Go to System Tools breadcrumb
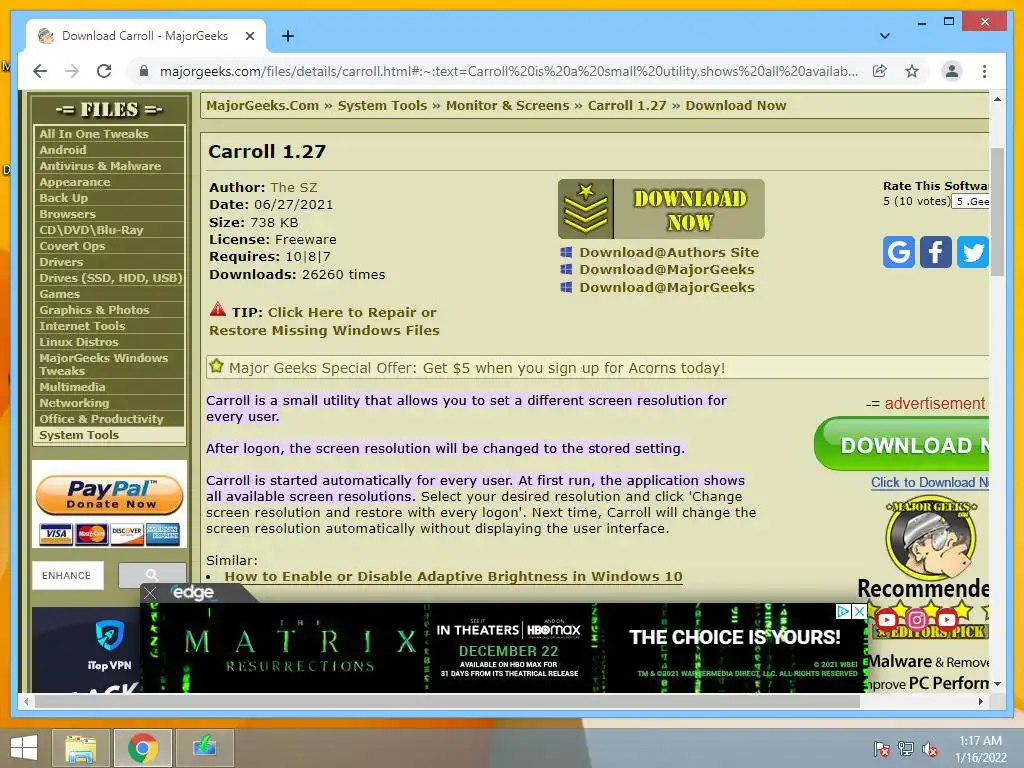The width and height of the screenshot is (1024, 768). pos(382,106)
